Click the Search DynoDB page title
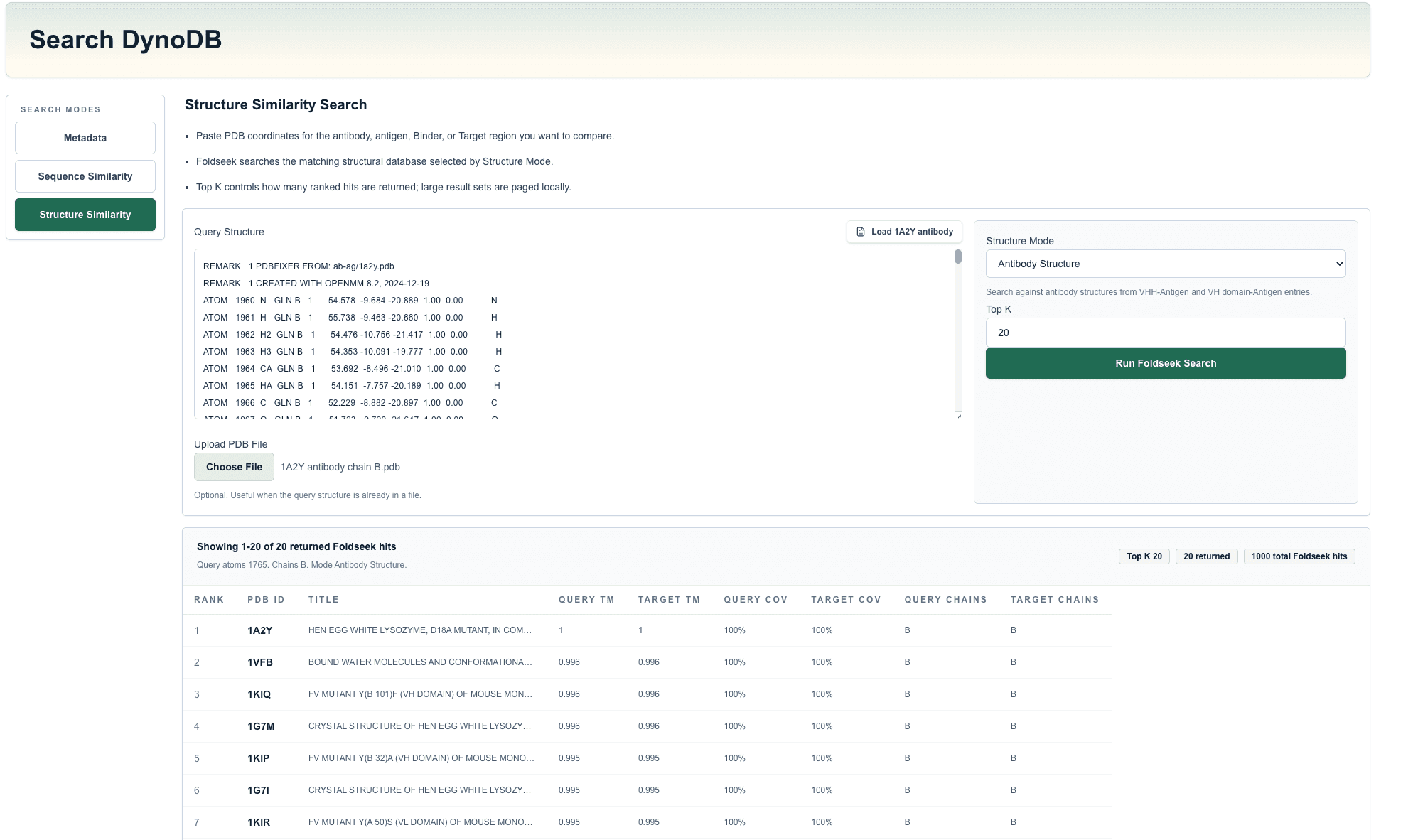This screenshot has width=1413, height=840. tap(126, 40)
